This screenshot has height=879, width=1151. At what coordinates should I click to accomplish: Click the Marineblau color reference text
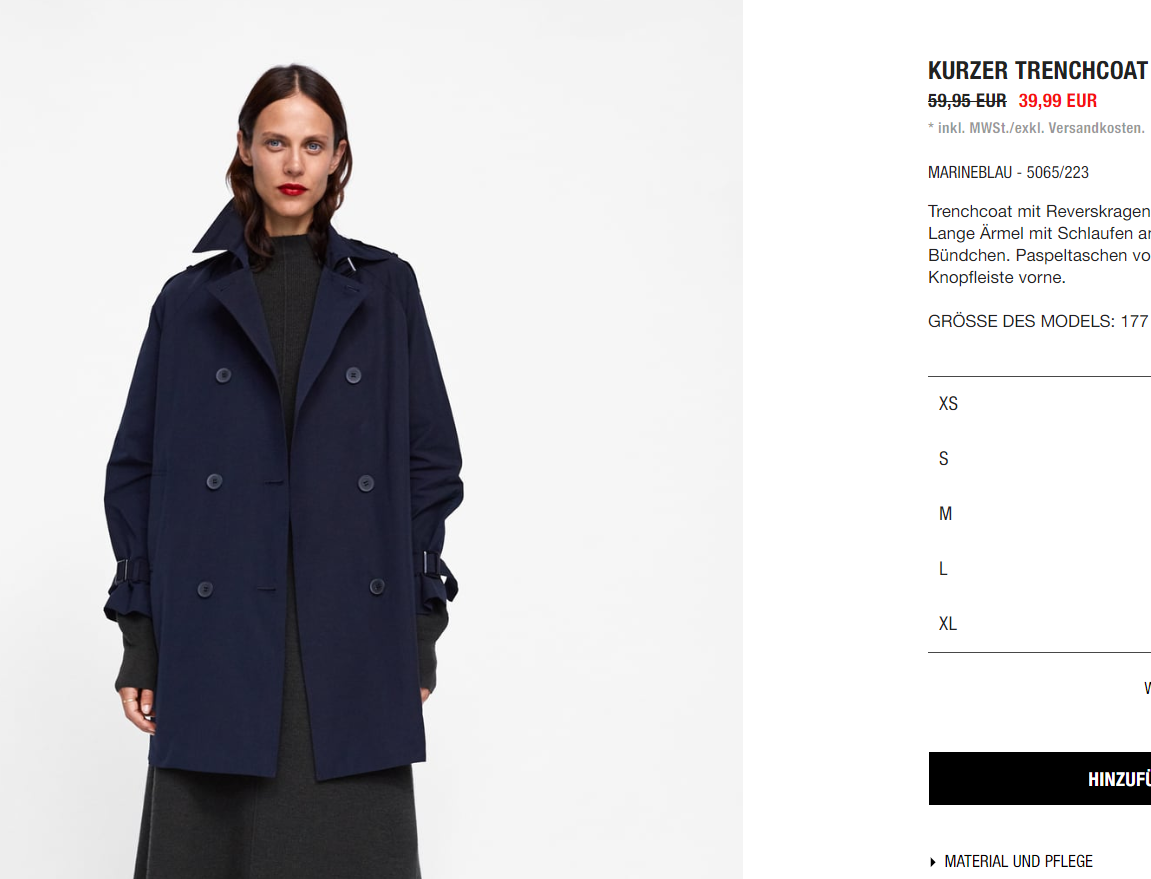[x=1008, y=173]
